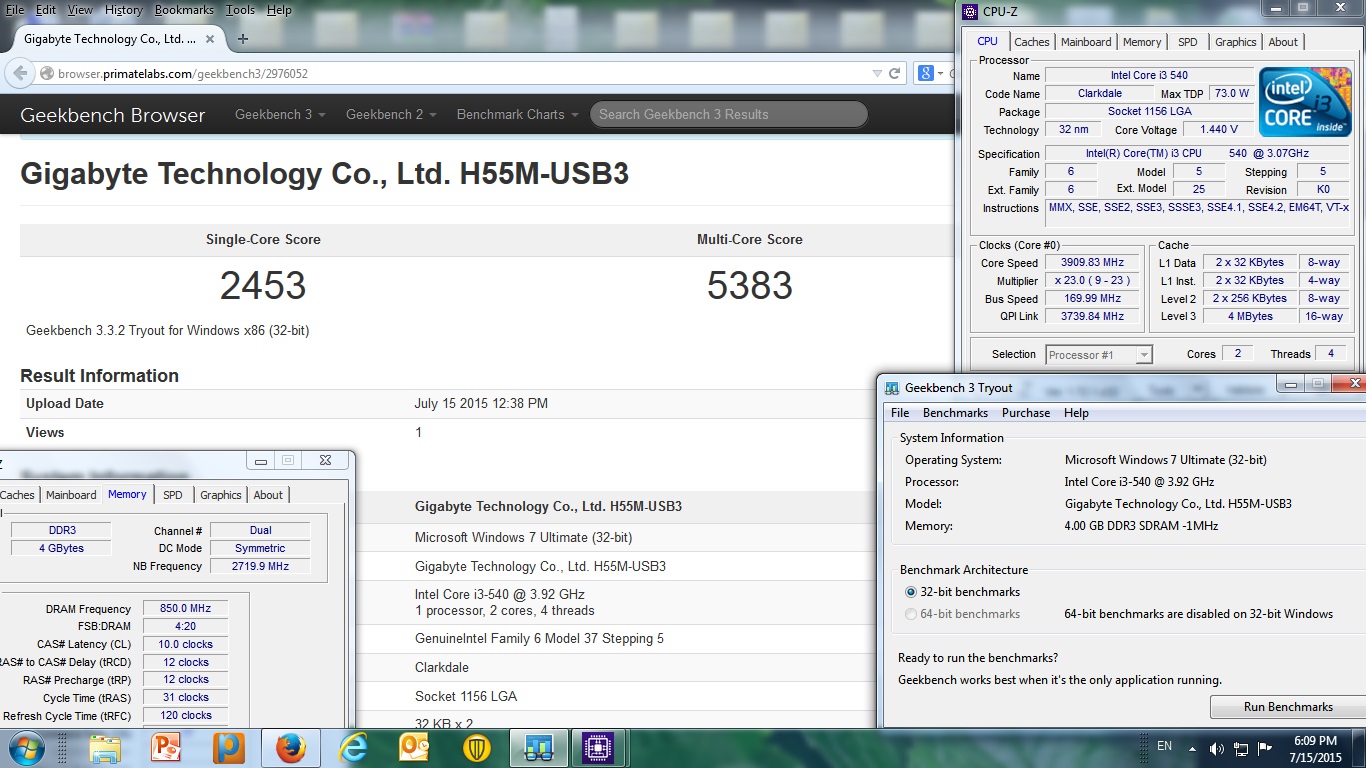Focus the Search Geekbench 3 Results field
The height and width of the screenshot is (768, 1366).
(729, 114)
